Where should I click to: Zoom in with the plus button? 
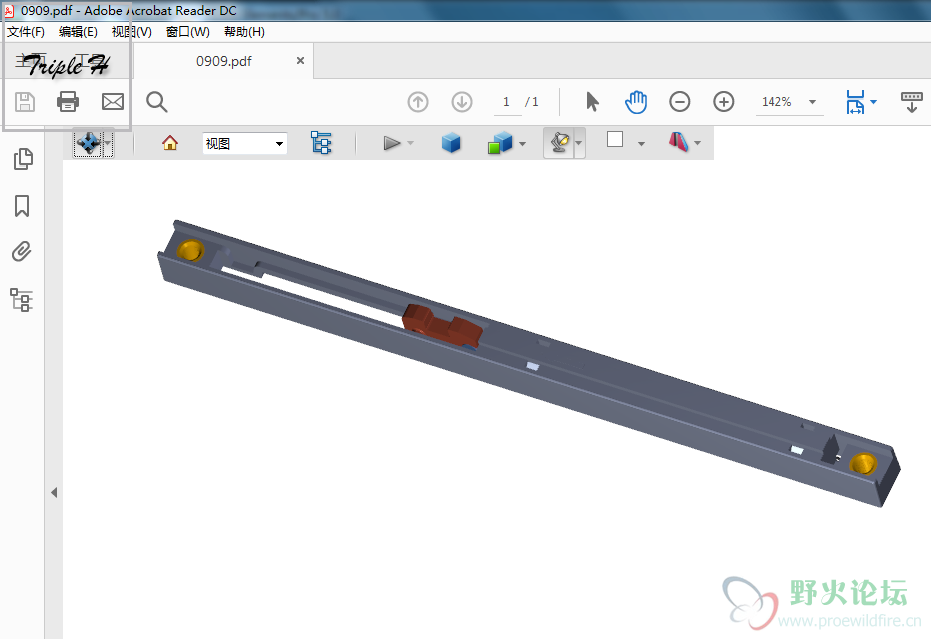coord(724,102)
